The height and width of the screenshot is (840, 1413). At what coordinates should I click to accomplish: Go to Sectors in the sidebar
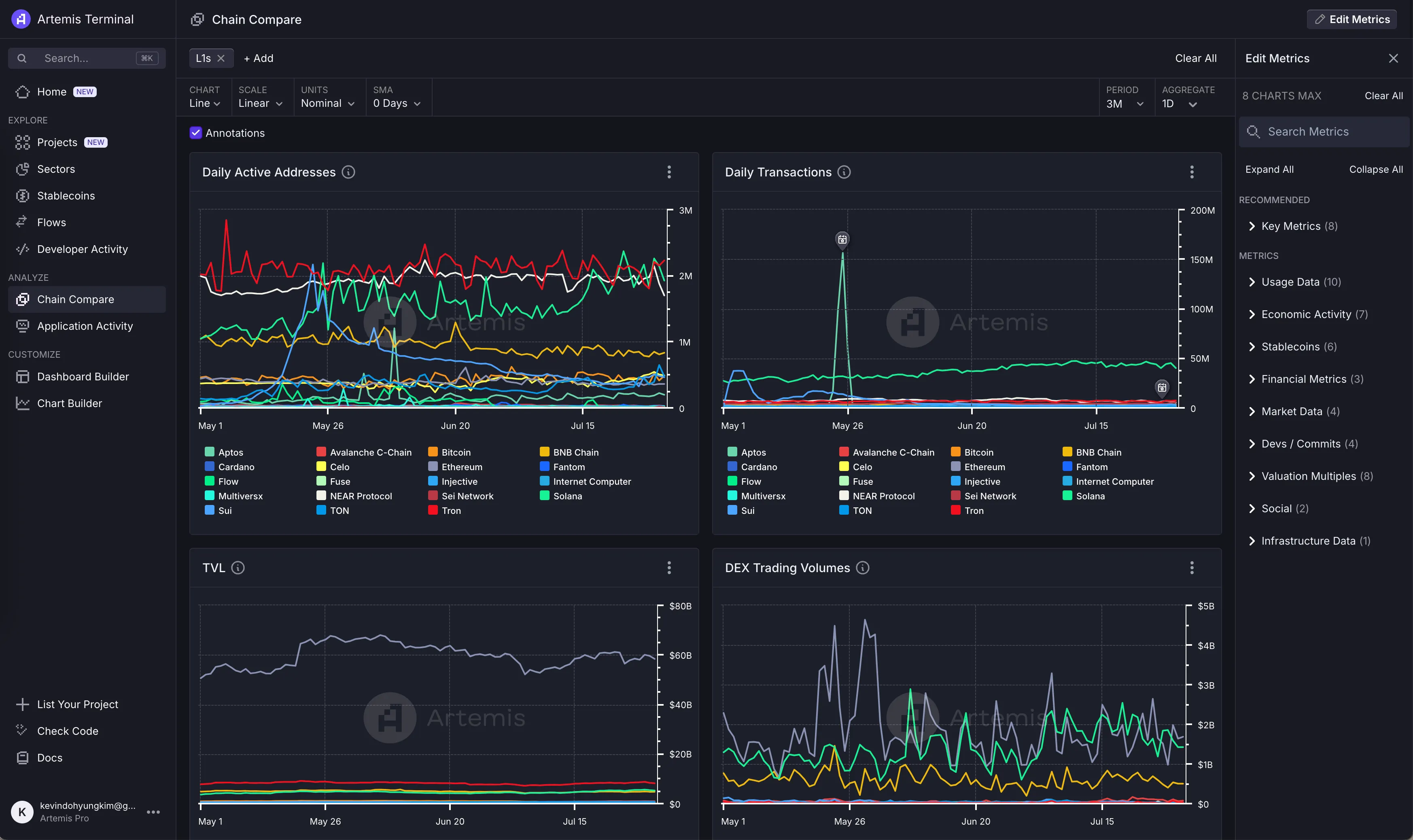click(x=87, y=169)
